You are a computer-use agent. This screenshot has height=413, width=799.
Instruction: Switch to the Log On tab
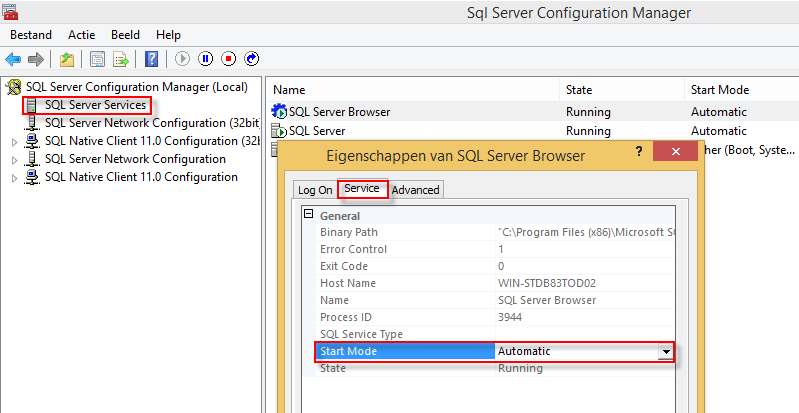click(x=315, y=190)
